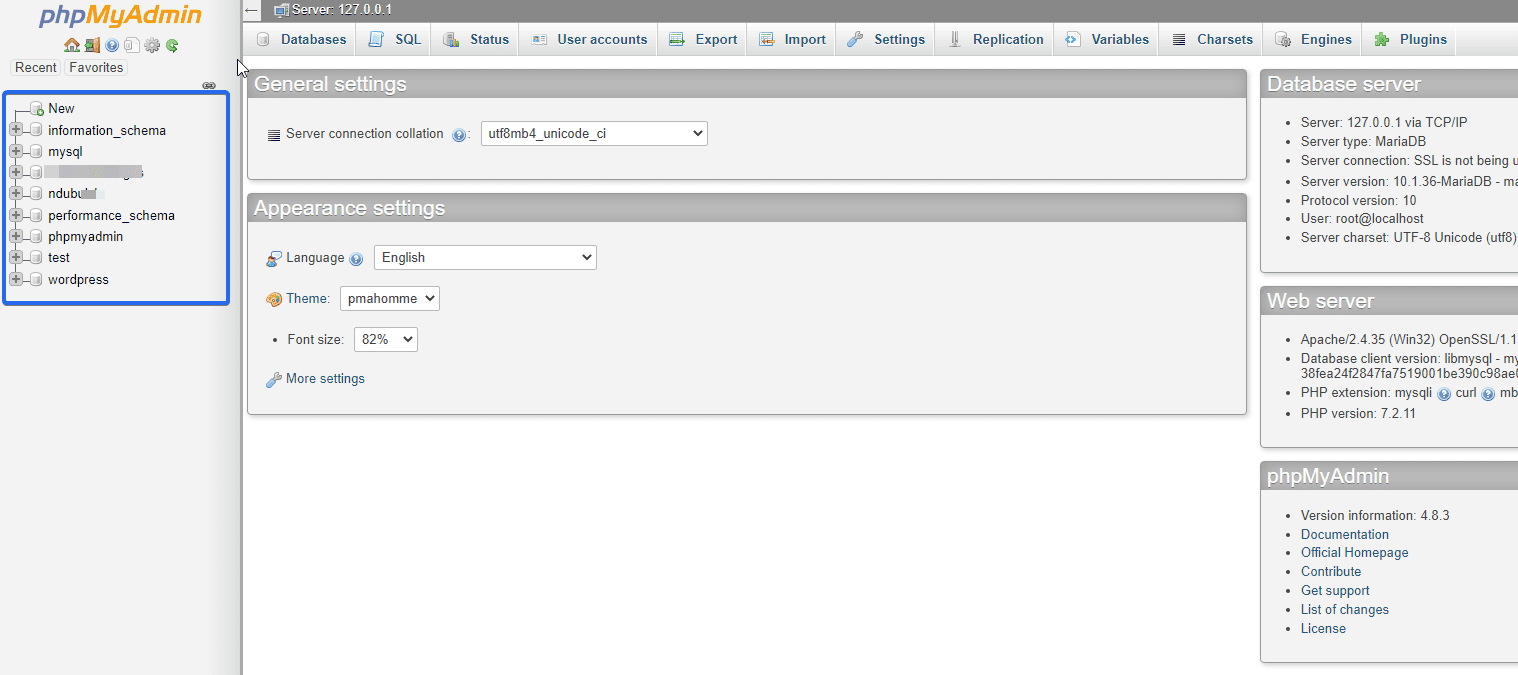
Task: Open the Server connection collation dropdown
Action: [594, 133]
